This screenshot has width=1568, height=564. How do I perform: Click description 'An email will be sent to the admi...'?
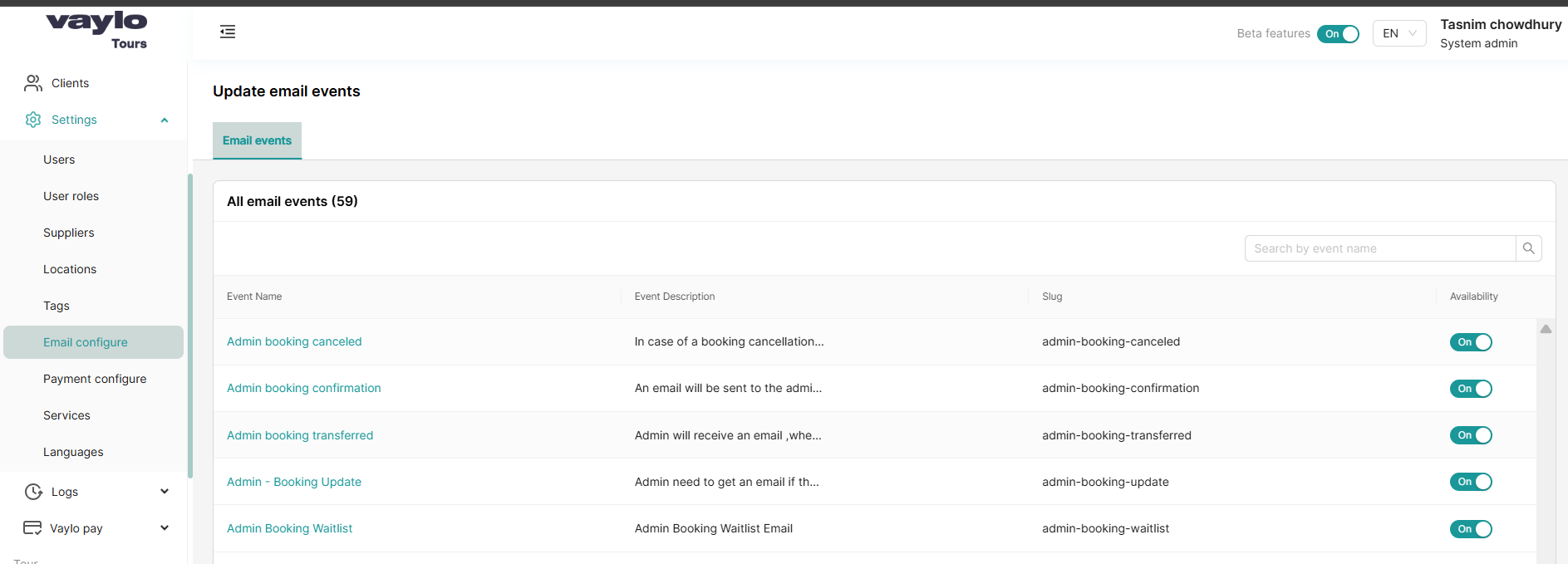[728, 388]
